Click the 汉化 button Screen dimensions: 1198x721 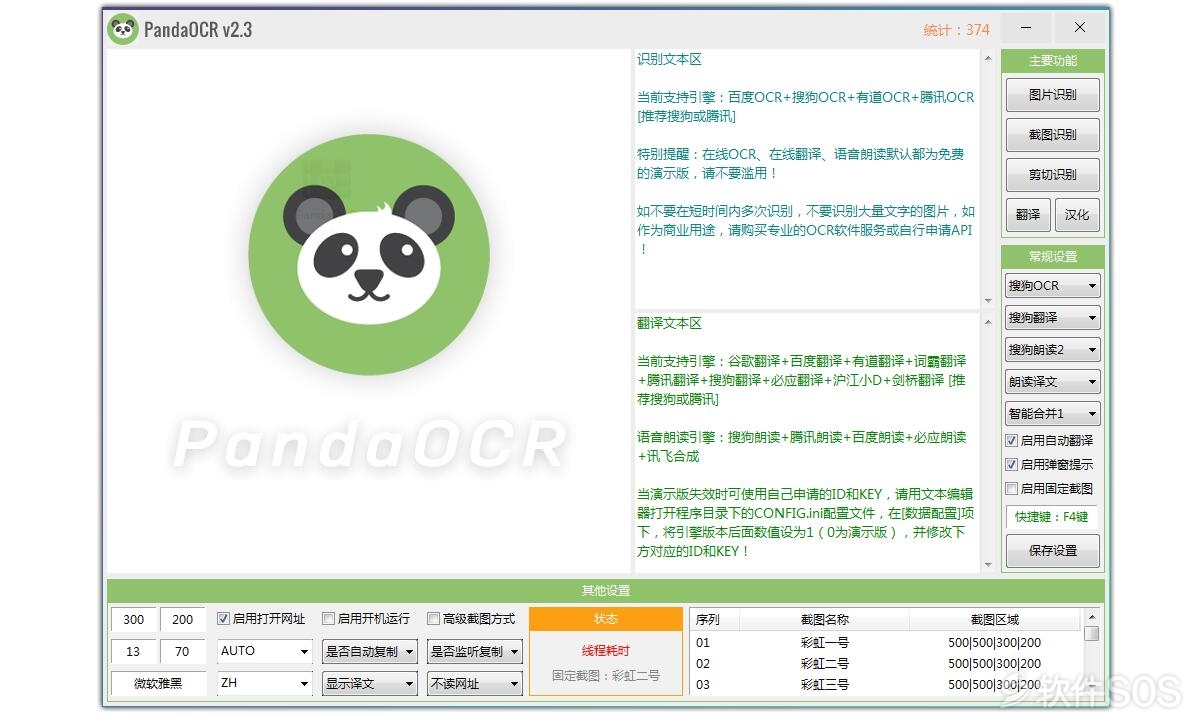(1077, 214)
